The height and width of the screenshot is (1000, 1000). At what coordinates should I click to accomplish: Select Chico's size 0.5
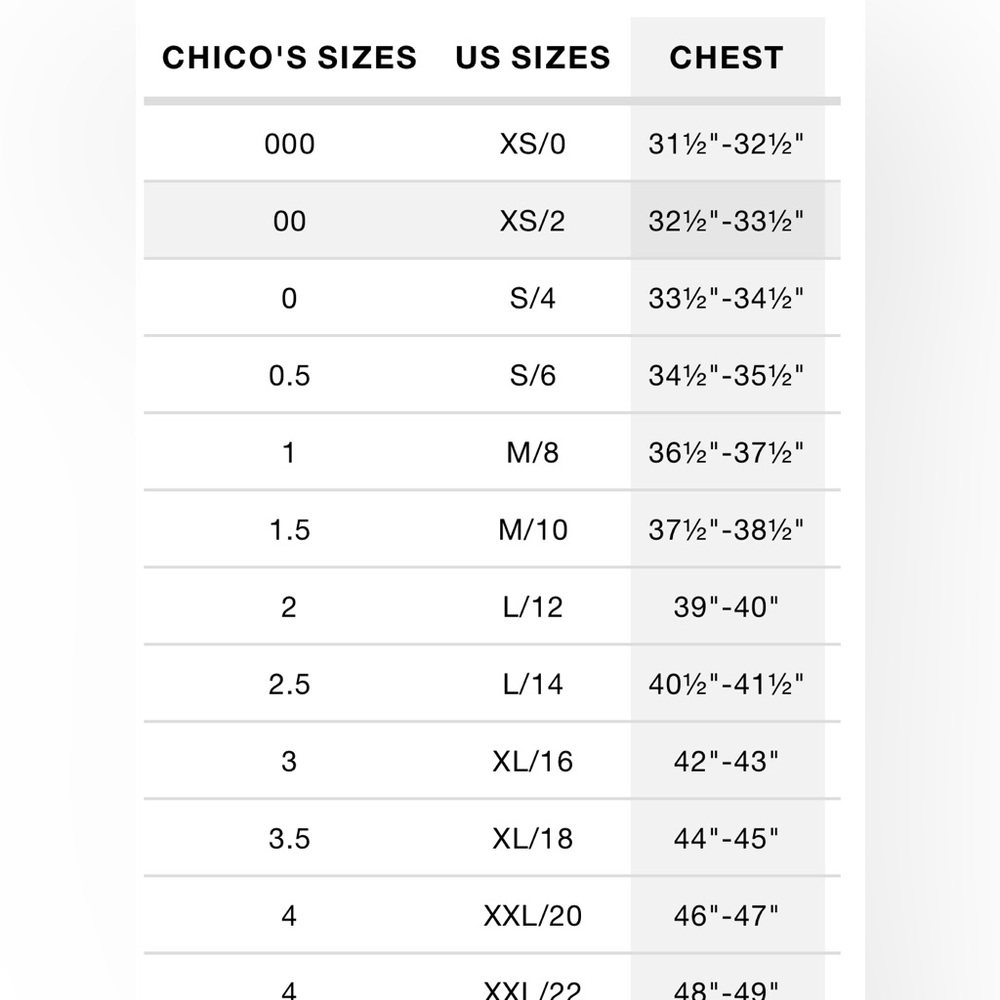coord(290,376)
